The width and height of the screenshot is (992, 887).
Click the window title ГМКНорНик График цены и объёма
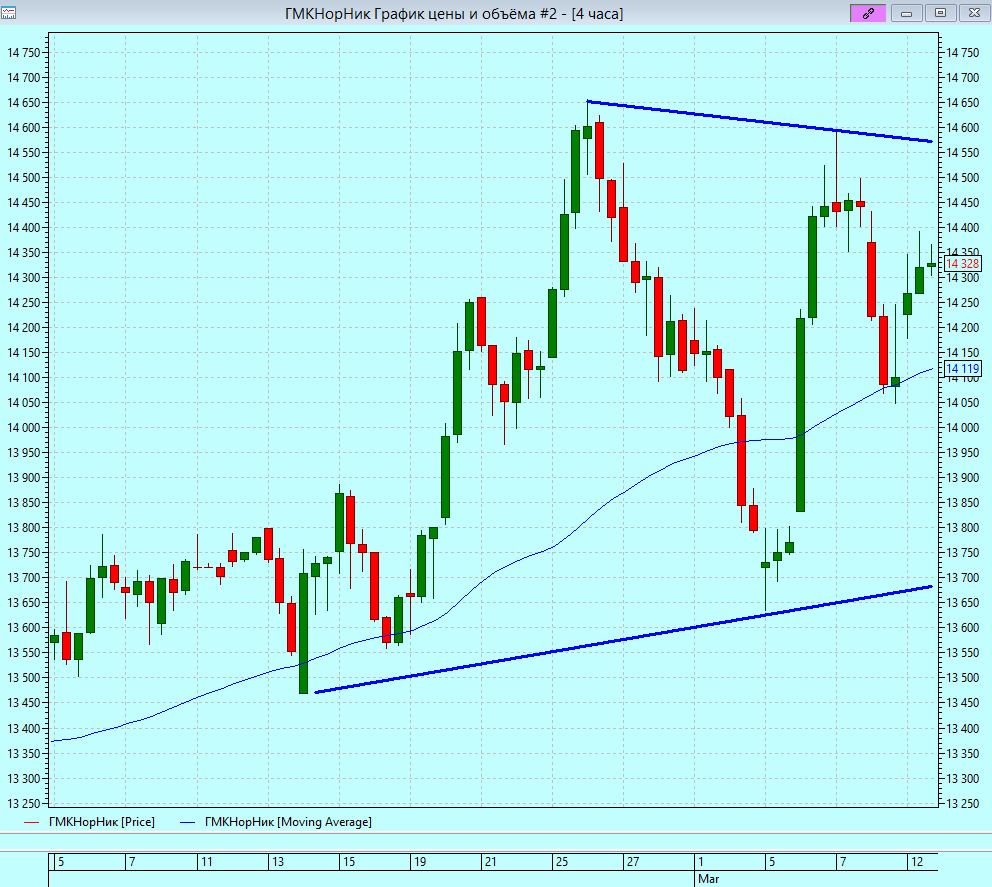tap(454, 13)
